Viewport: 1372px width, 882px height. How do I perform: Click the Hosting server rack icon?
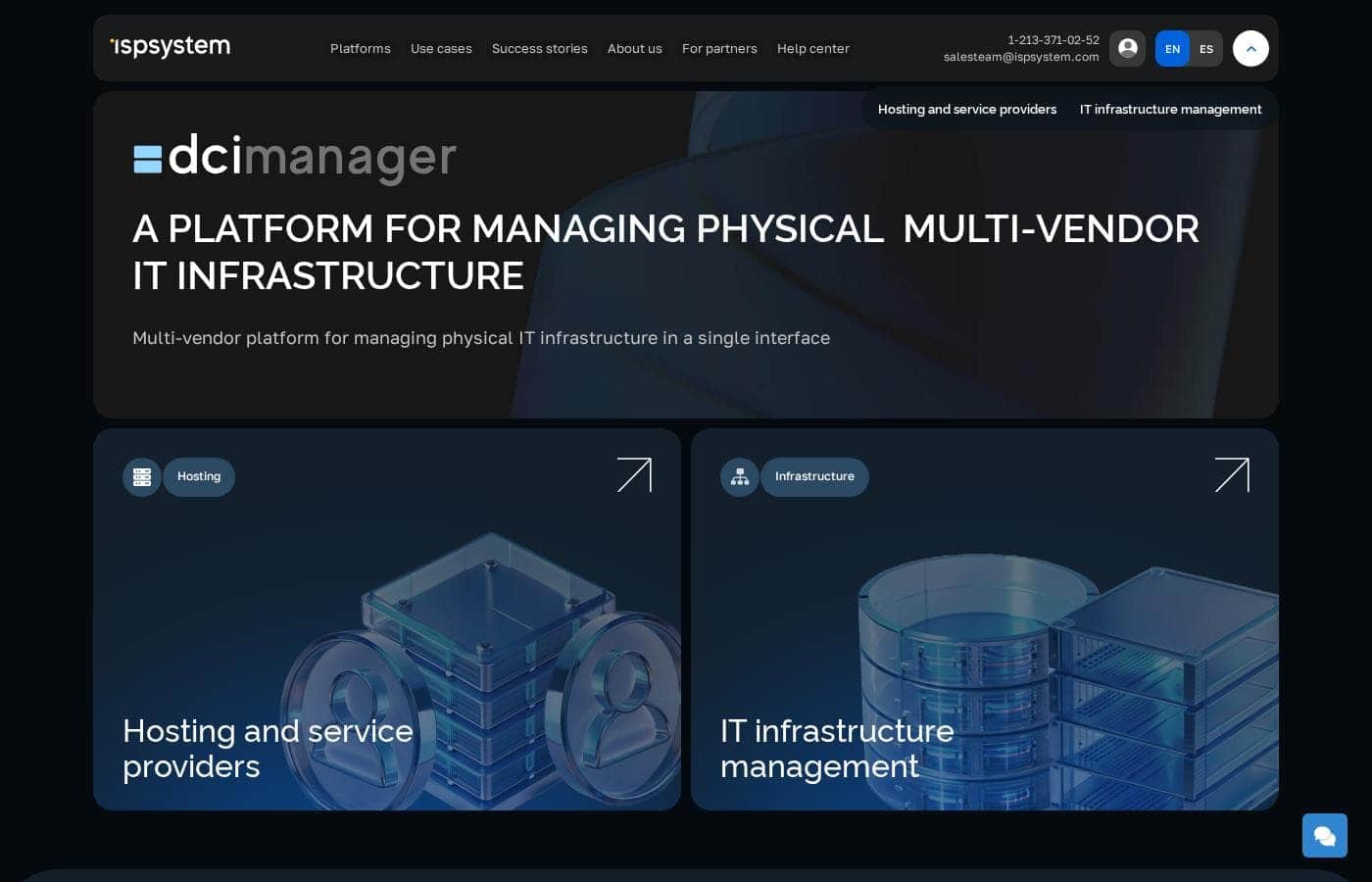pos(142,477)
